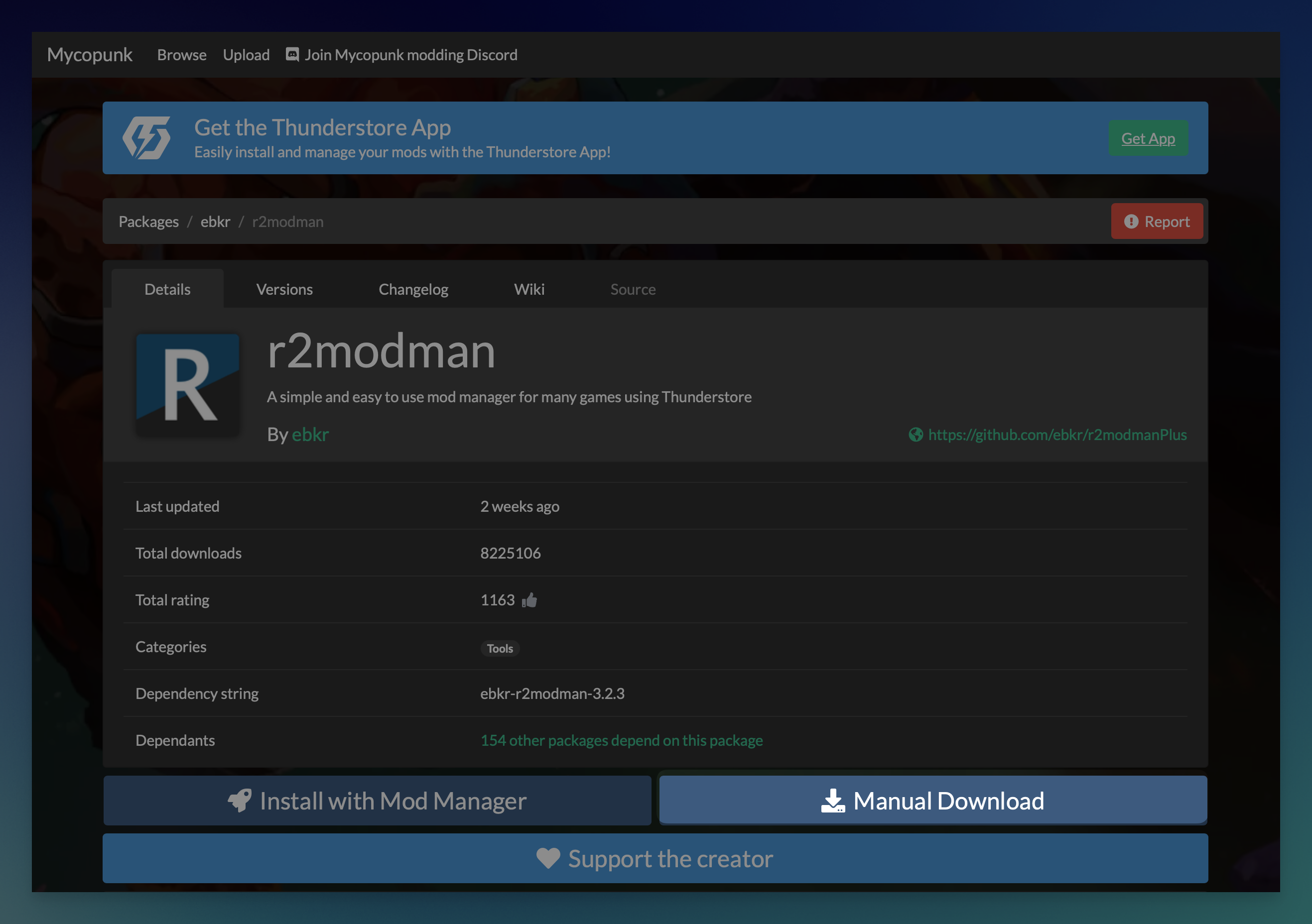Image resolution: width=1312 pixels, height=924 pixels.
Task: Open the Wiki tab
Action: 529,289
